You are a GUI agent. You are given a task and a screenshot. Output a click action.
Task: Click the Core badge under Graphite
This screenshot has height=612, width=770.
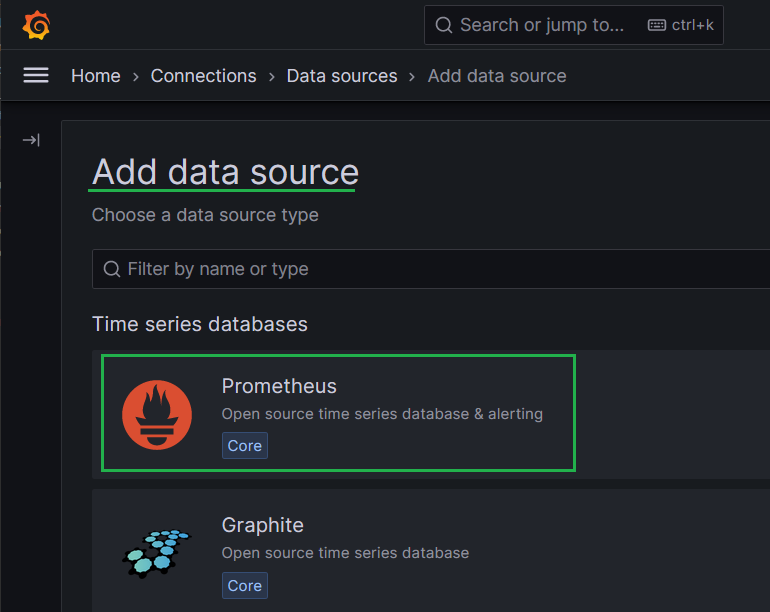[245, 586]
